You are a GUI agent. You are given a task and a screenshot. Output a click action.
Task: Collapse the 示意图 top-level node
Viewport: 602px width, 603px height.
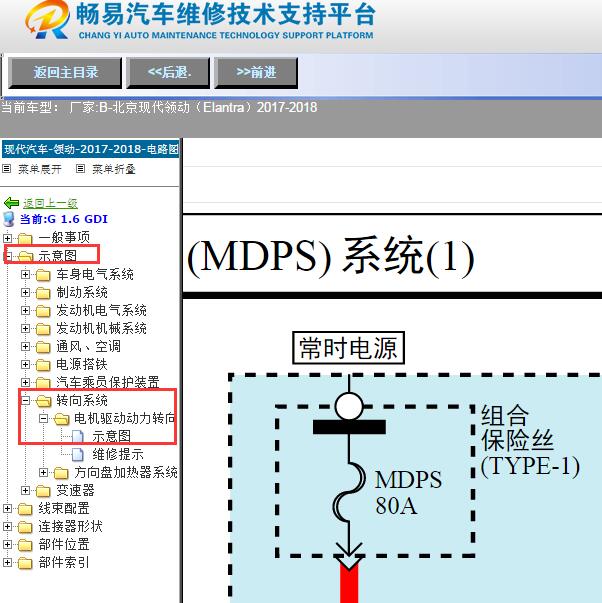click(7, 256)
